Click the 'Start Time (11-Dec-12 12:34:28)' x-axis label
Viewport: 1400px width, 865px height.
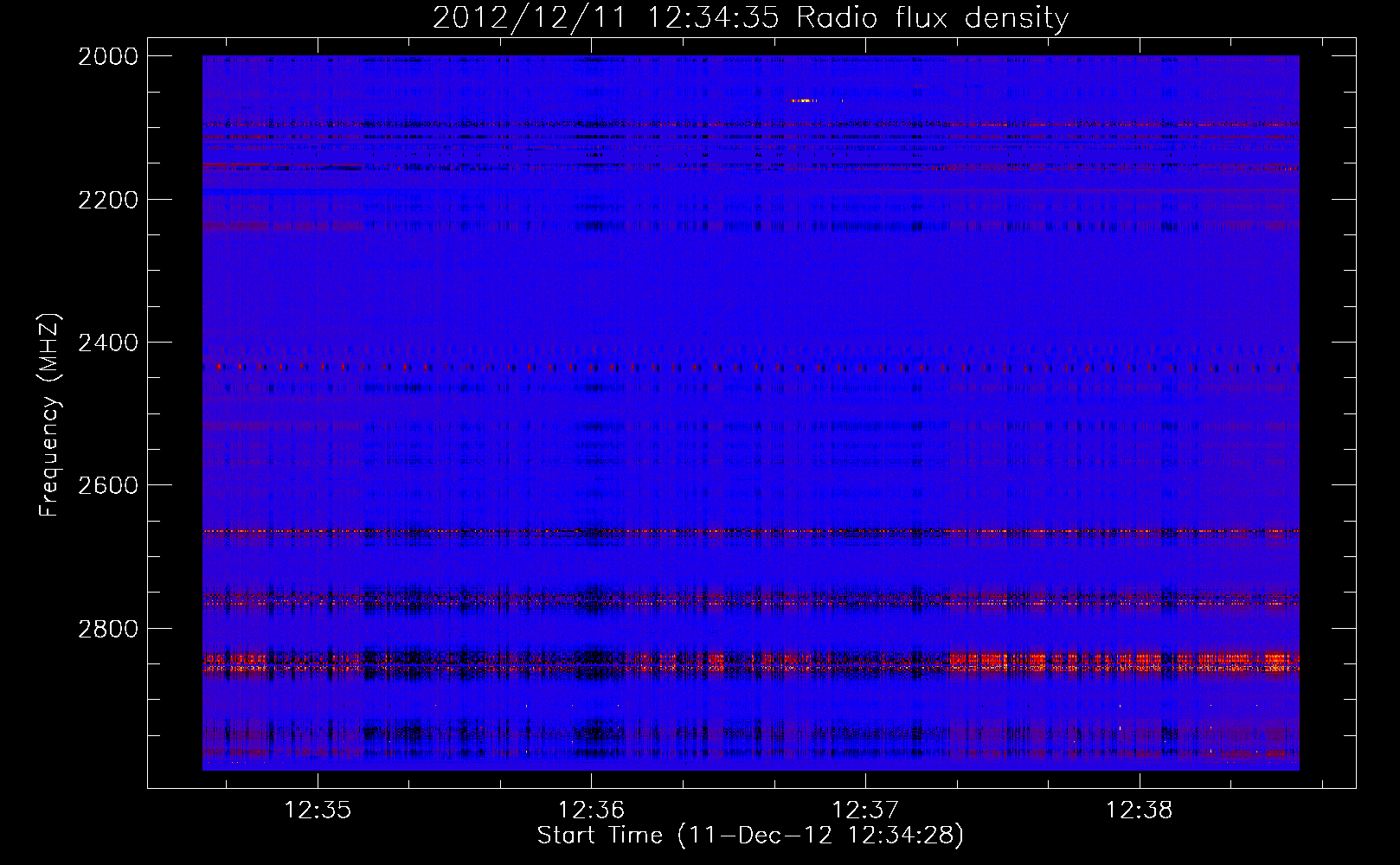pyautogui.click(x=750, y=836)
